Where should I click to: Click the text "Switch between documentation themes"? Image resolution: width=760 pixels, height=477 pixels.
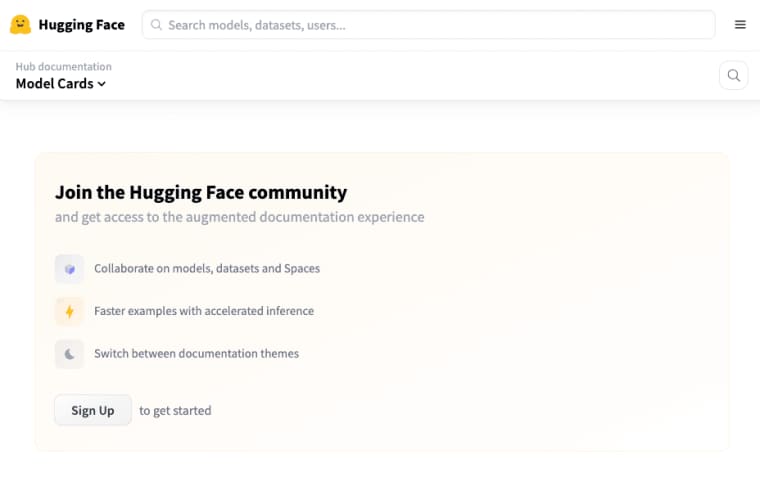click(196, 354)
